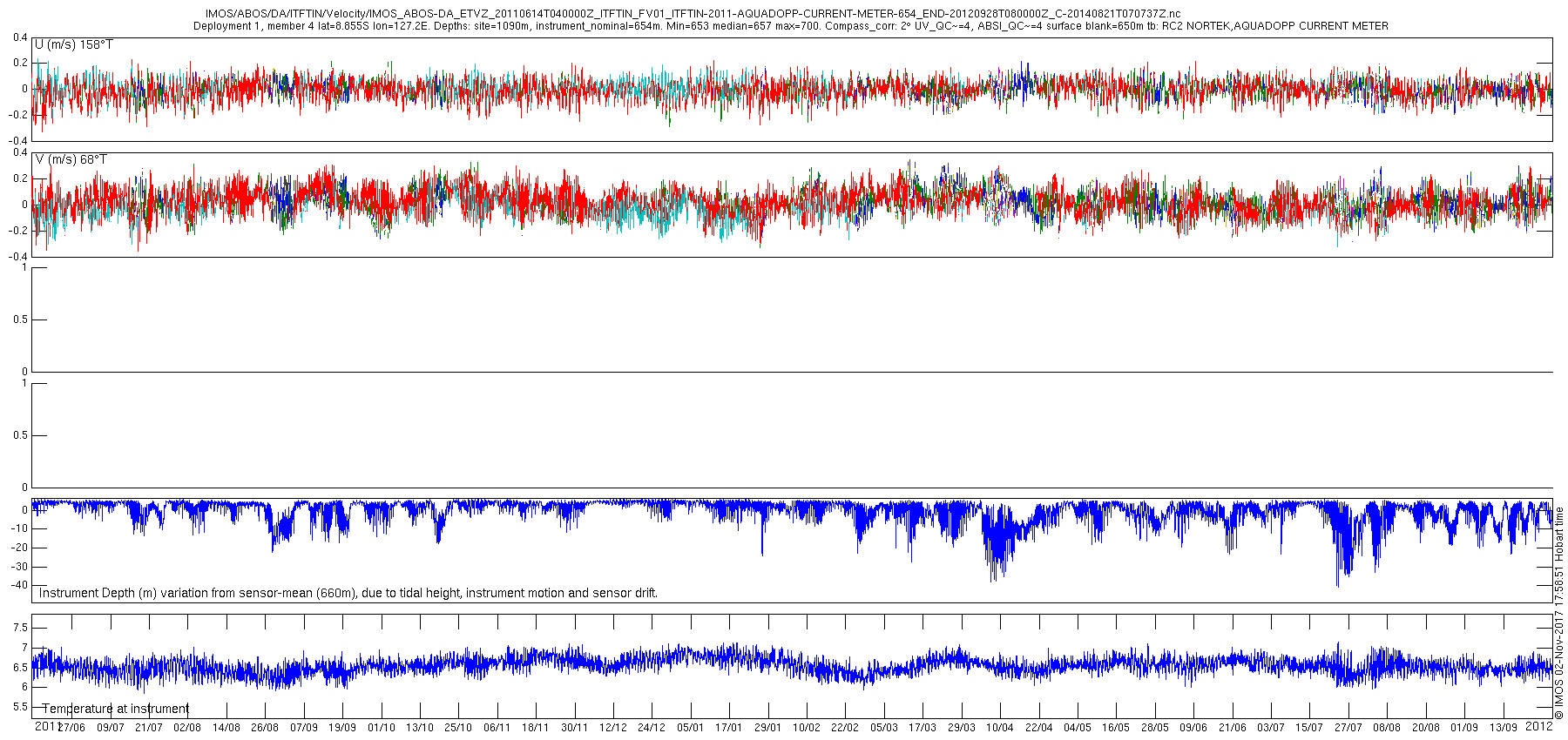Click the '21/07' date tick label
Viewport: 1568px width, 740px height.
[x=149, y=728]
